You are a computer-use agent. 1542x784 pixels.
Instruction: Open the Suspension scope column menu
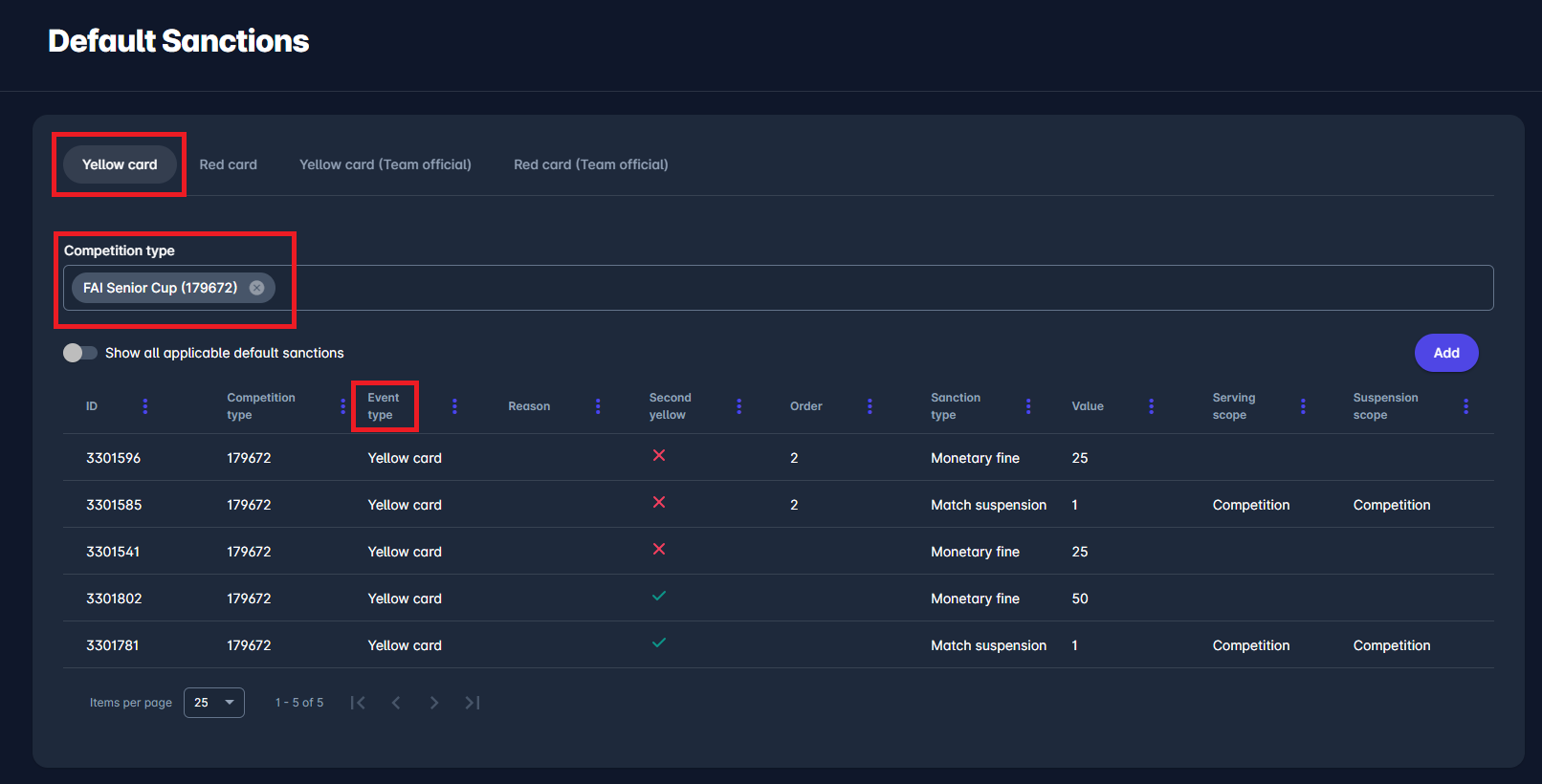1465,406
